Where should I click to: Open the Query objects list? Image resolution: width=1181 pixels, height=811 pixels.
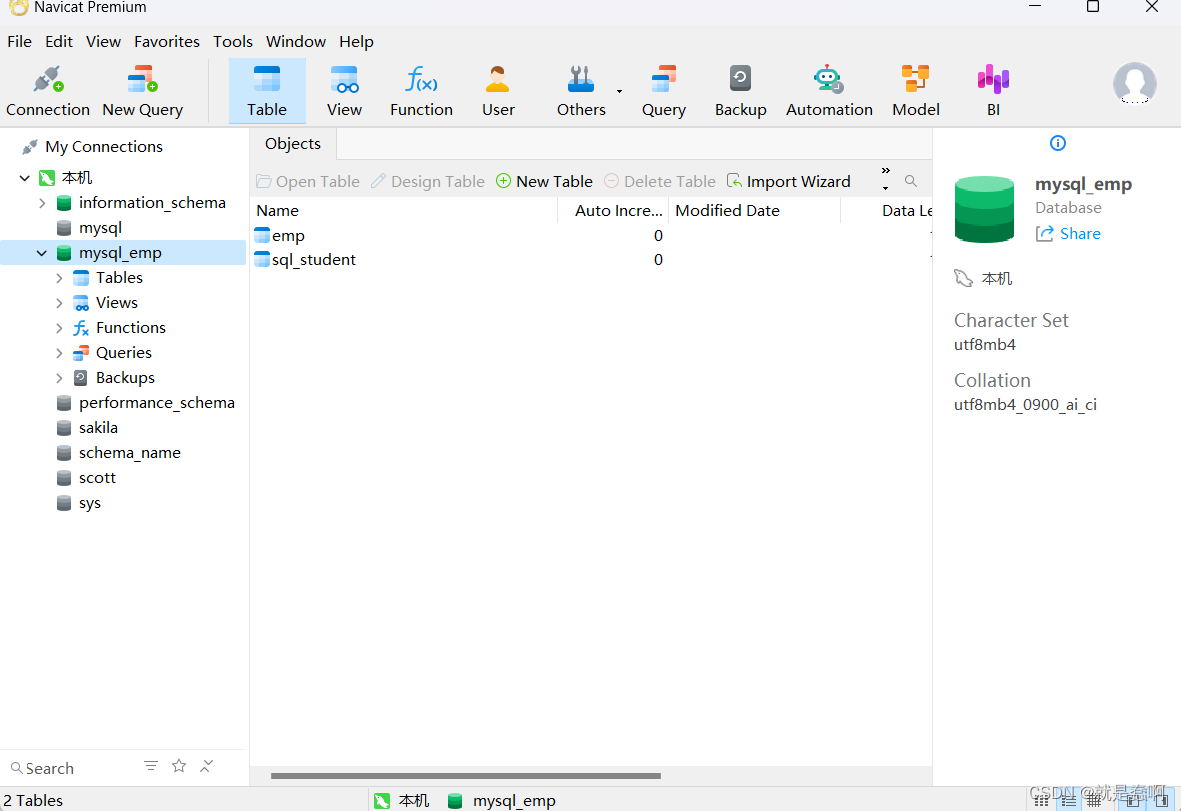[x=664, y=91]
